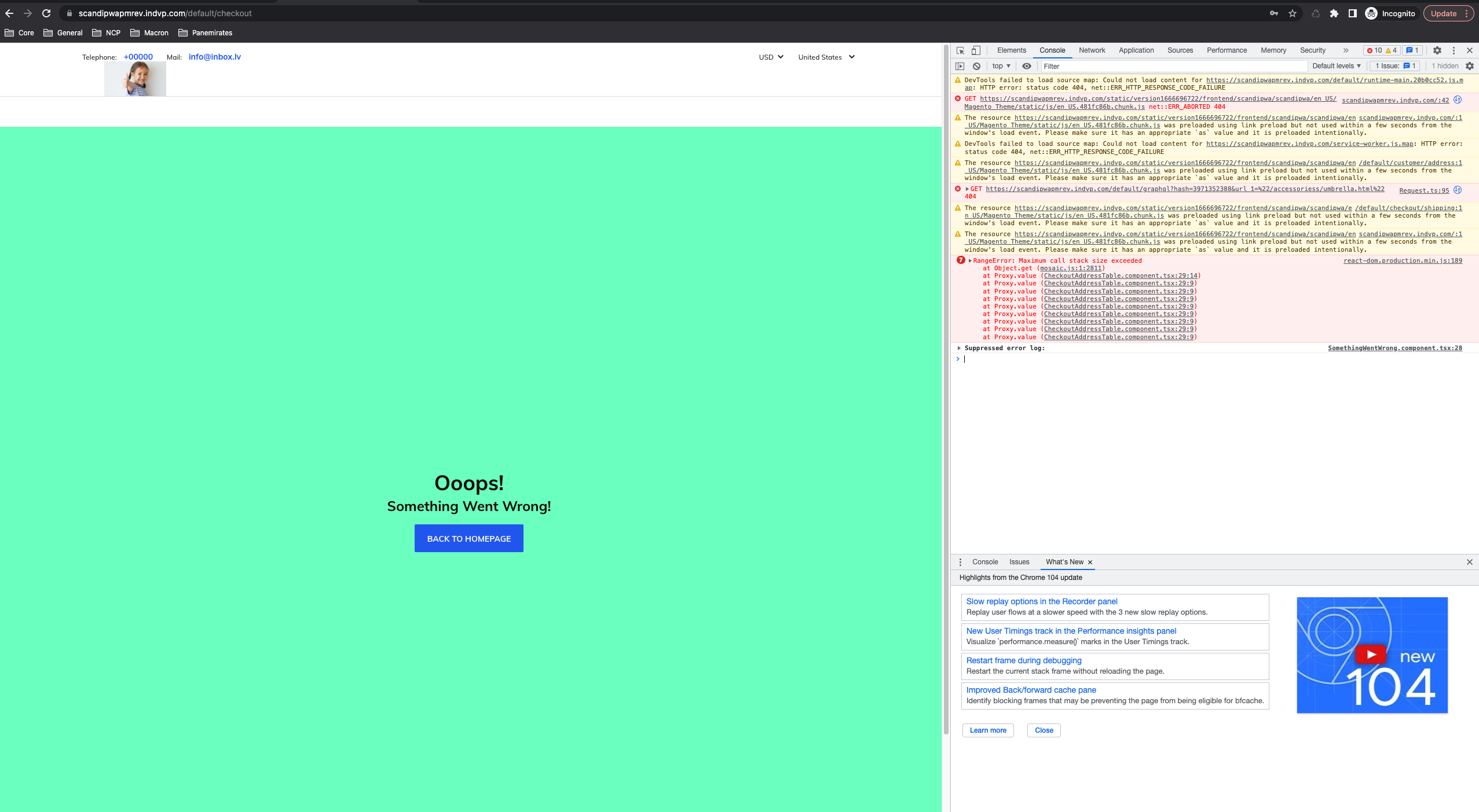Switch to the Network tab
Screen dimensions: 1479x812
pyautogui.click(x=1092, y=50)
